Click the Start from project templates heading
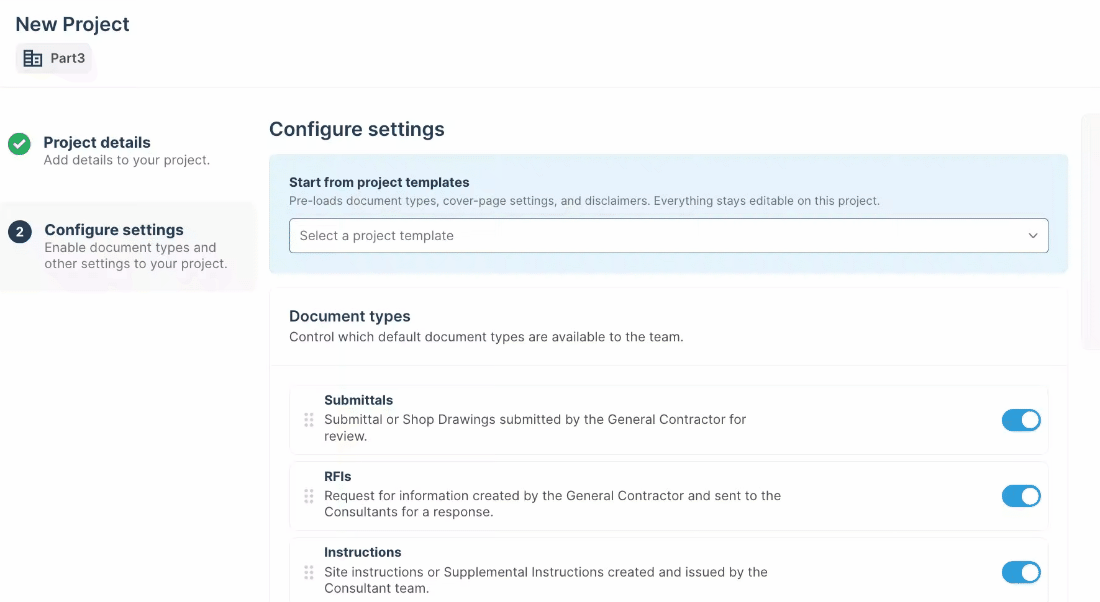 pyautogui.click(x=379, y=182)
